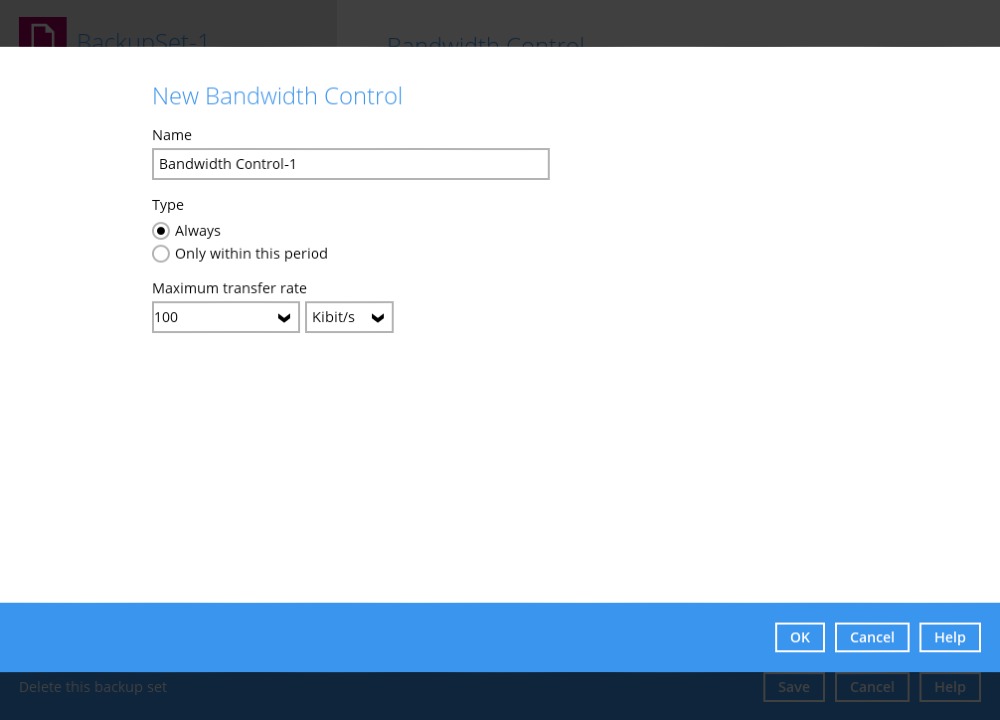
Task: Click the BackupSet-1 document icon
Action: coord(42,33)
